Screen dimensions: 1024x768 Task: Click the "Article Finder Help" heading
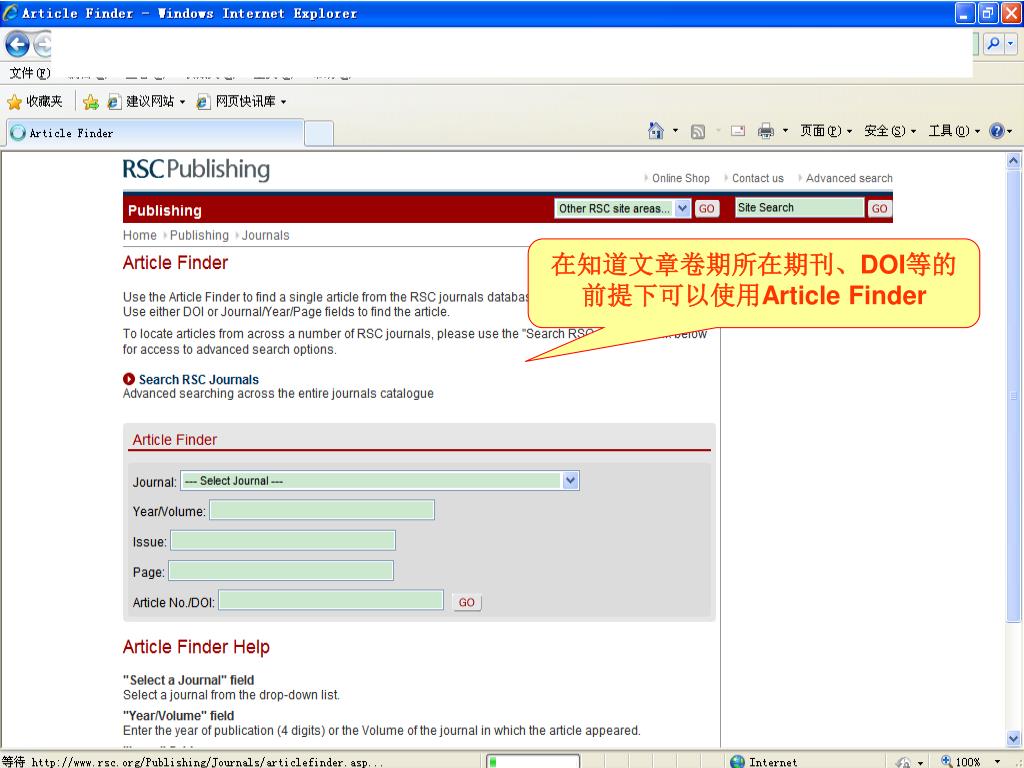196,647
